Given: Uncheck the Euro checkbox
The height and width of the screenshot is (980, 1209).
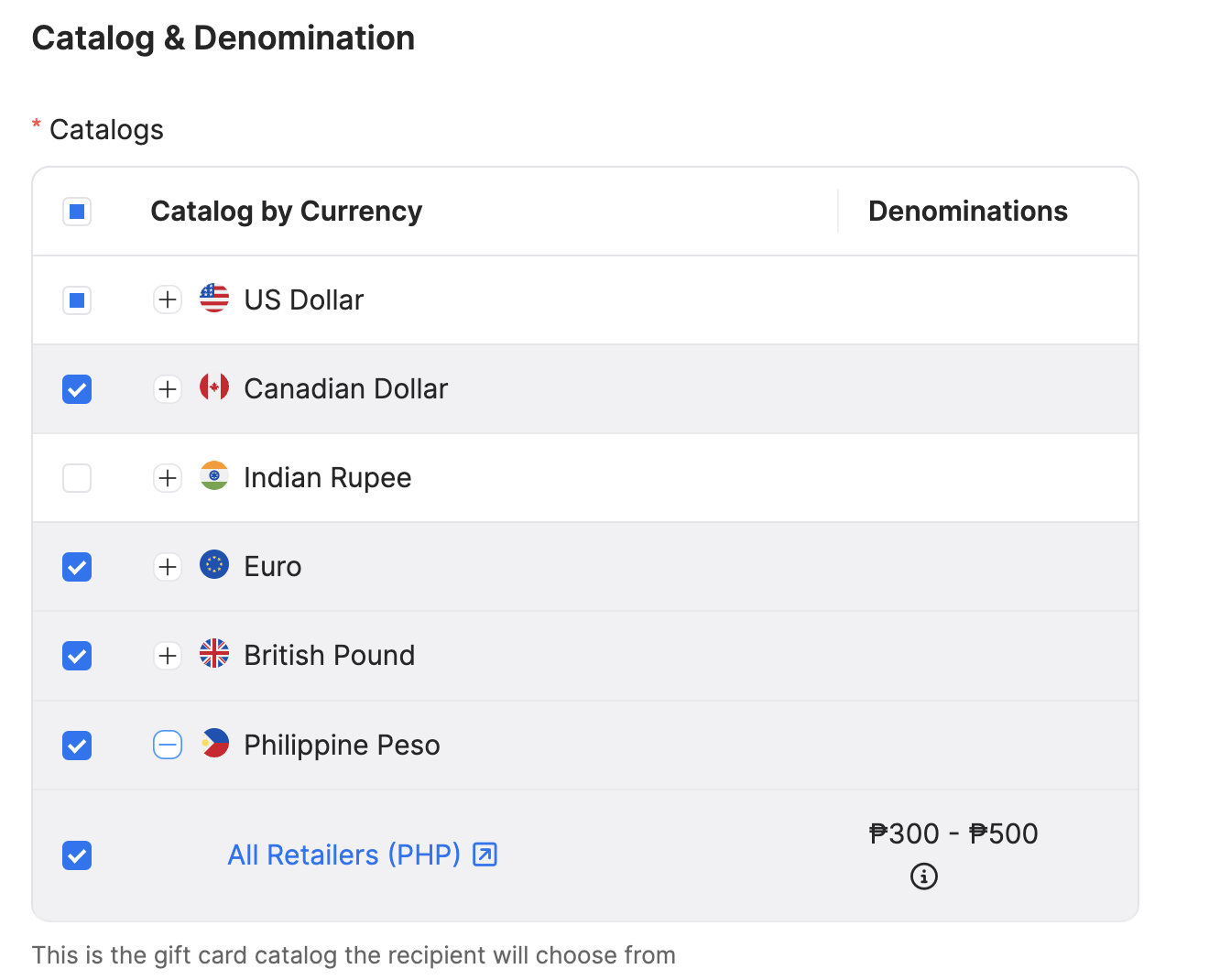Looking at the screenshot, I should [x=77, y=566].
